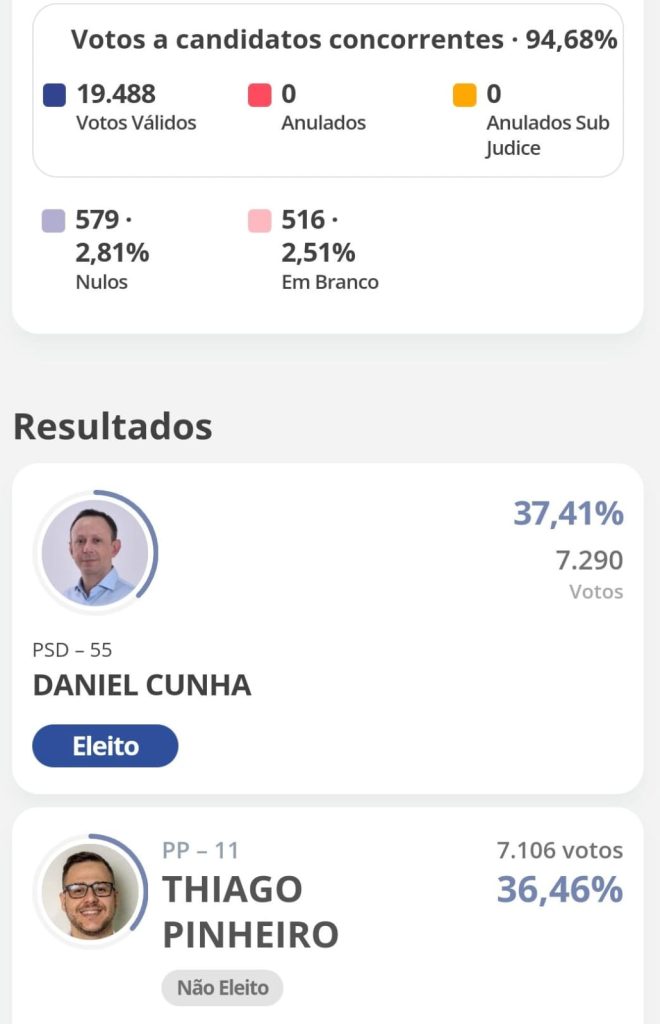Click the PSD – 55 party label
This screenshot has width=660, height=1024.
(x=72, y=650)
